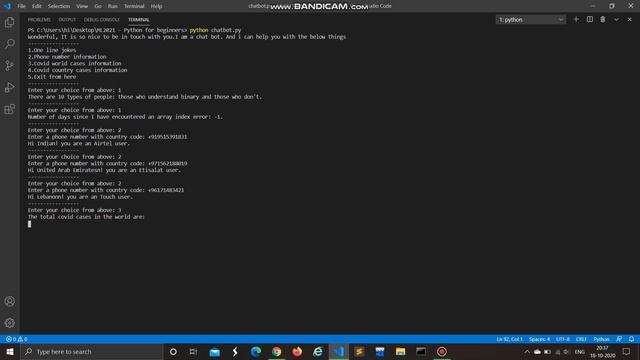Open the Run and Debug view
This screenshot has width=640, height=360.
(9, 87)
